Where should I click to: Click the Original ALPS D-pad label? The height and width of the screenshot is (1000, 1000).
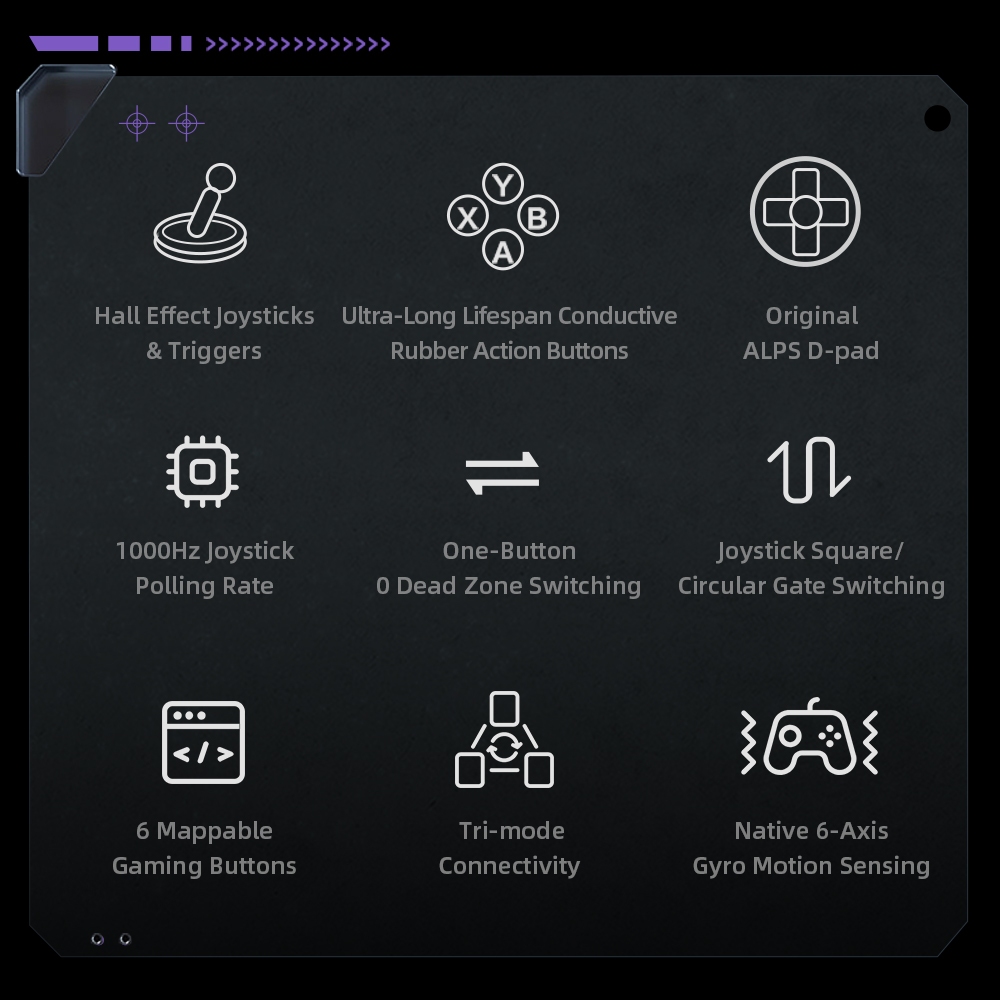pos(811,333)
